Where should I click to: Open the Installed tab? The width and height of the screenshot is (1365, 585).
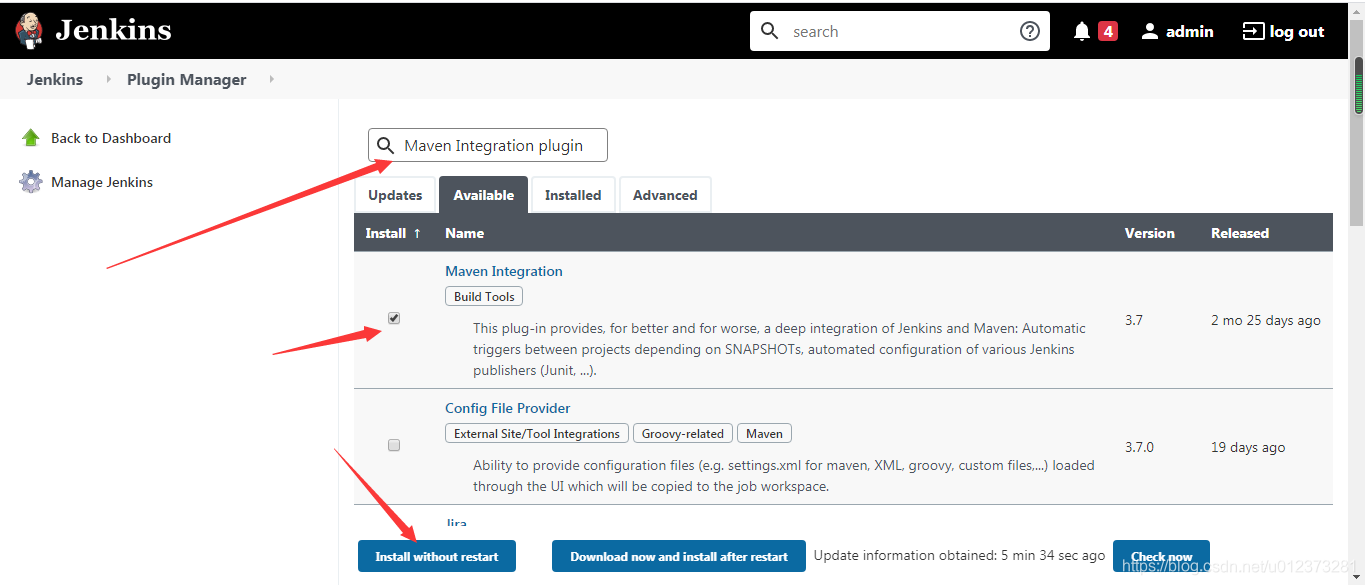573,195
